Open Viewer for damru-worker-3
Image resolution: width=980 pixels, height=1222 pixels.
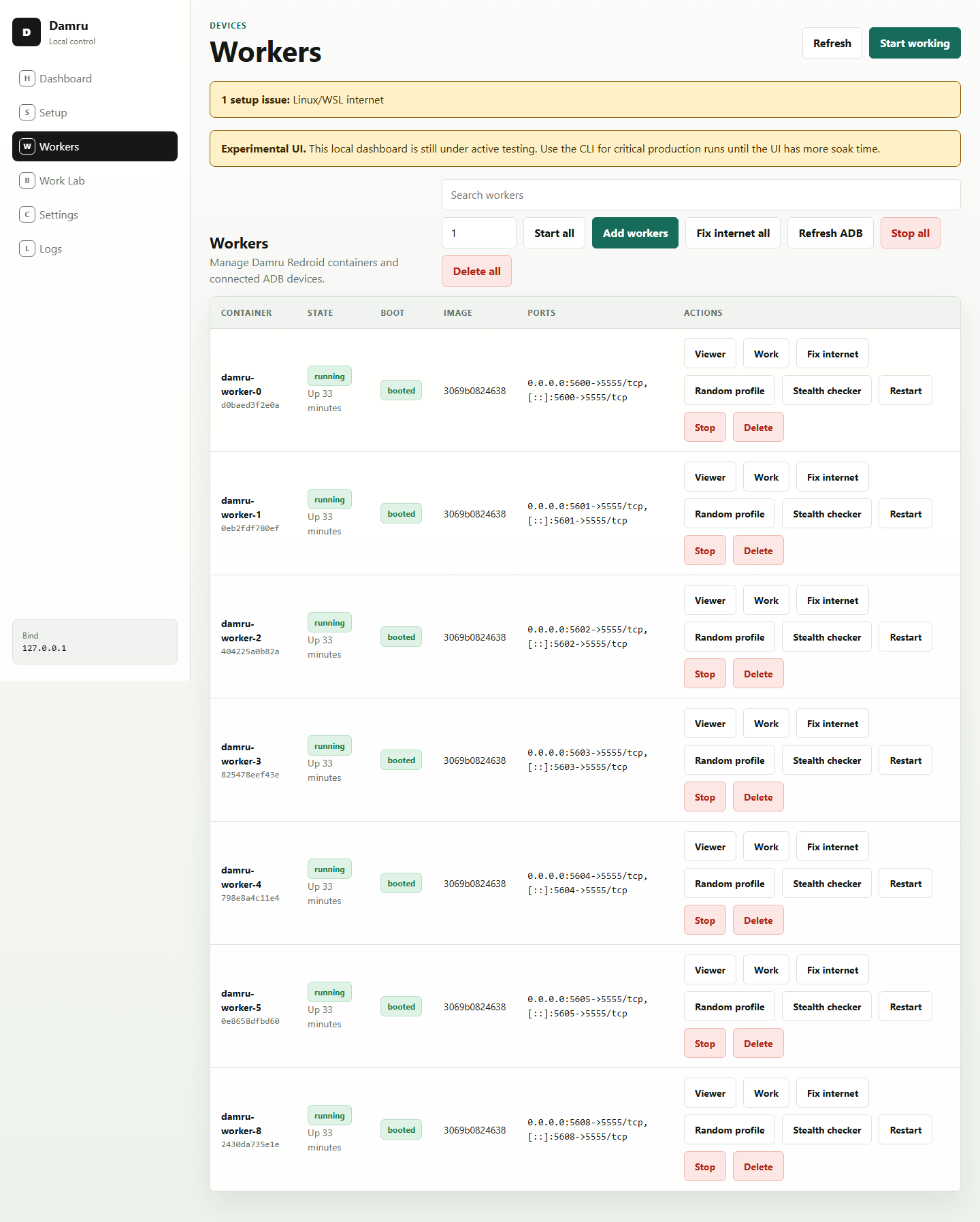tap(710, 724)
